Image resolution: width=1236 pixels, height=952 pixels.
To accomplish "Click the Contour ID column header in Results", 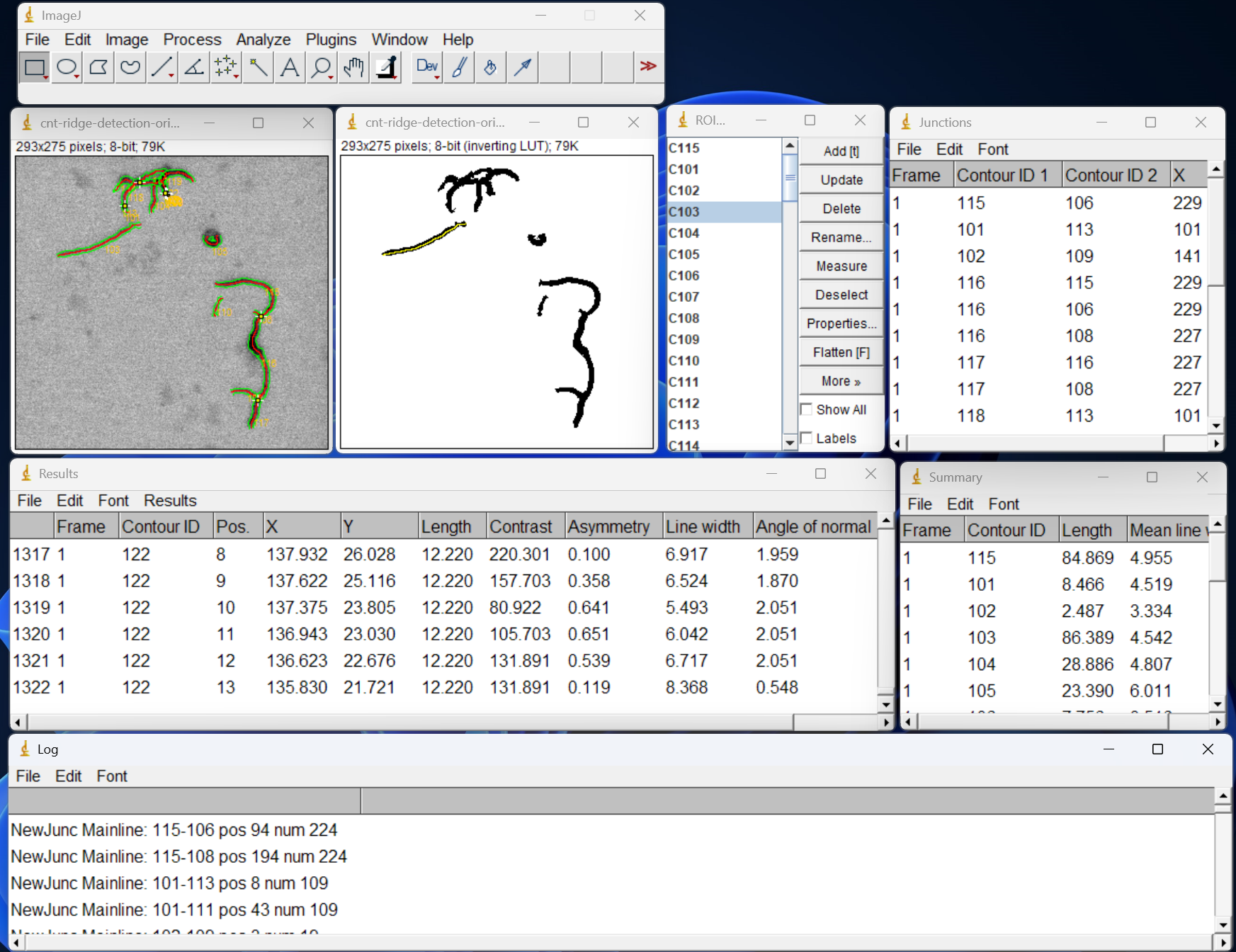I will (x=166, y=527).
